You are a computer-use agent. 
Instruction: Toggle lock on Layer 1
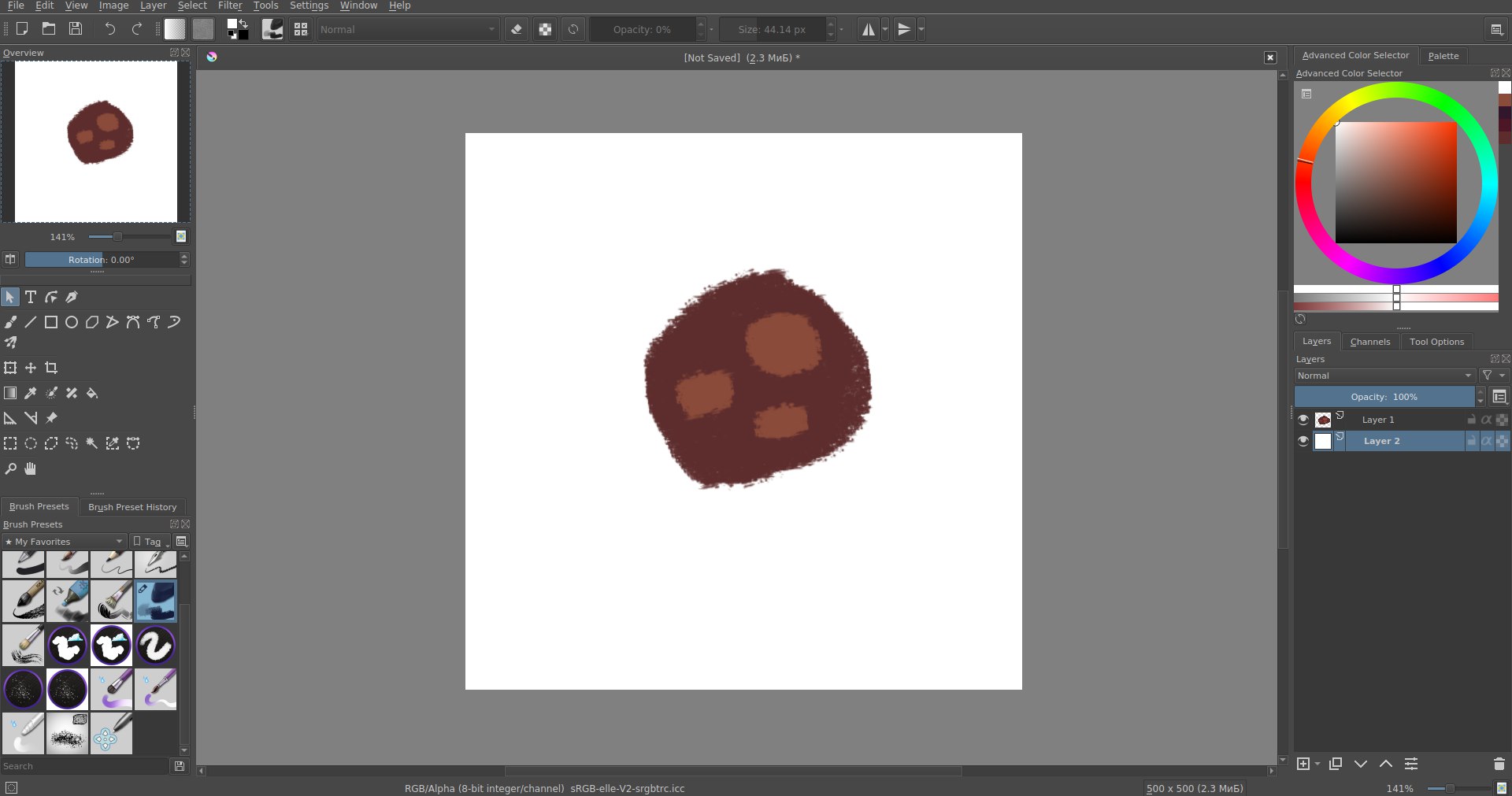click(x=1471, y=420)
